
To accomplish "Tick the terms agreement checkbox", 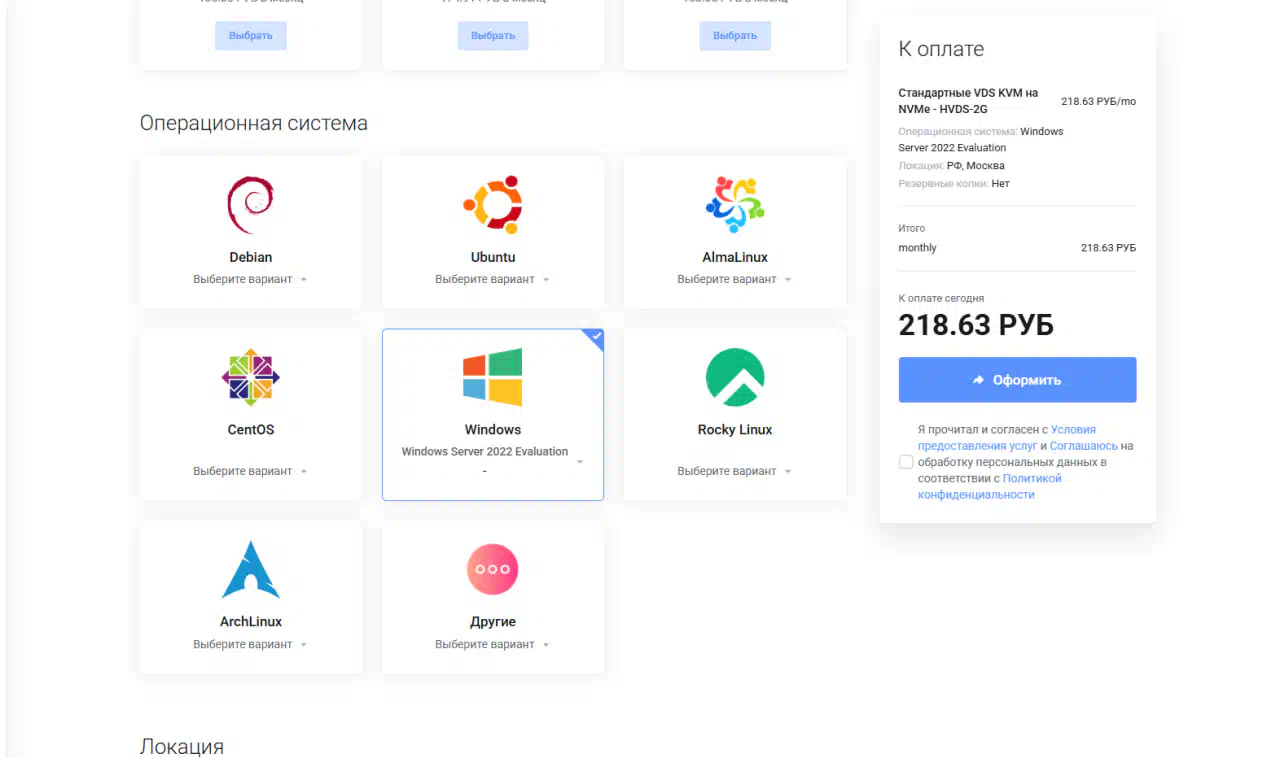I will pyautogui.click(x=906, y=462).
